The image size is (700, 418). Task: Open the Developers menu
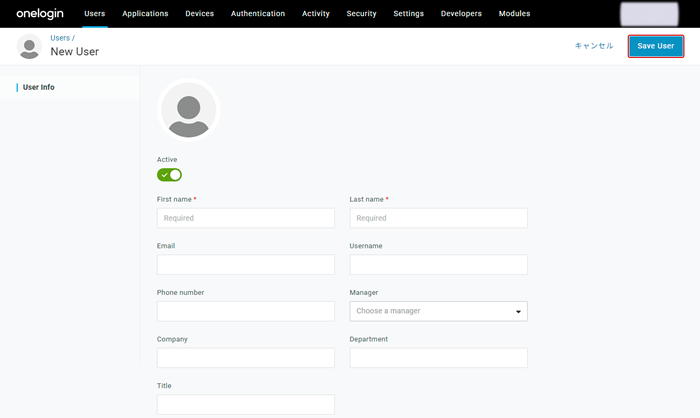pos(461,14)
